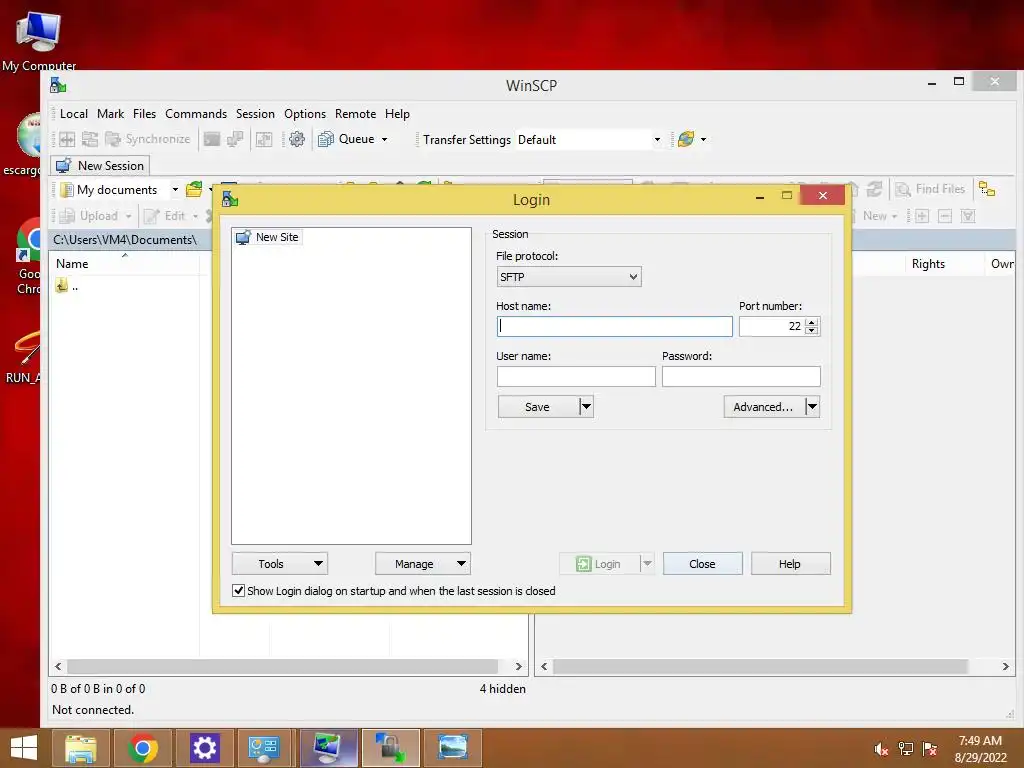Select New Site in the site list
This screenshot has width=1024, height=768.
[x=268, y=237]
